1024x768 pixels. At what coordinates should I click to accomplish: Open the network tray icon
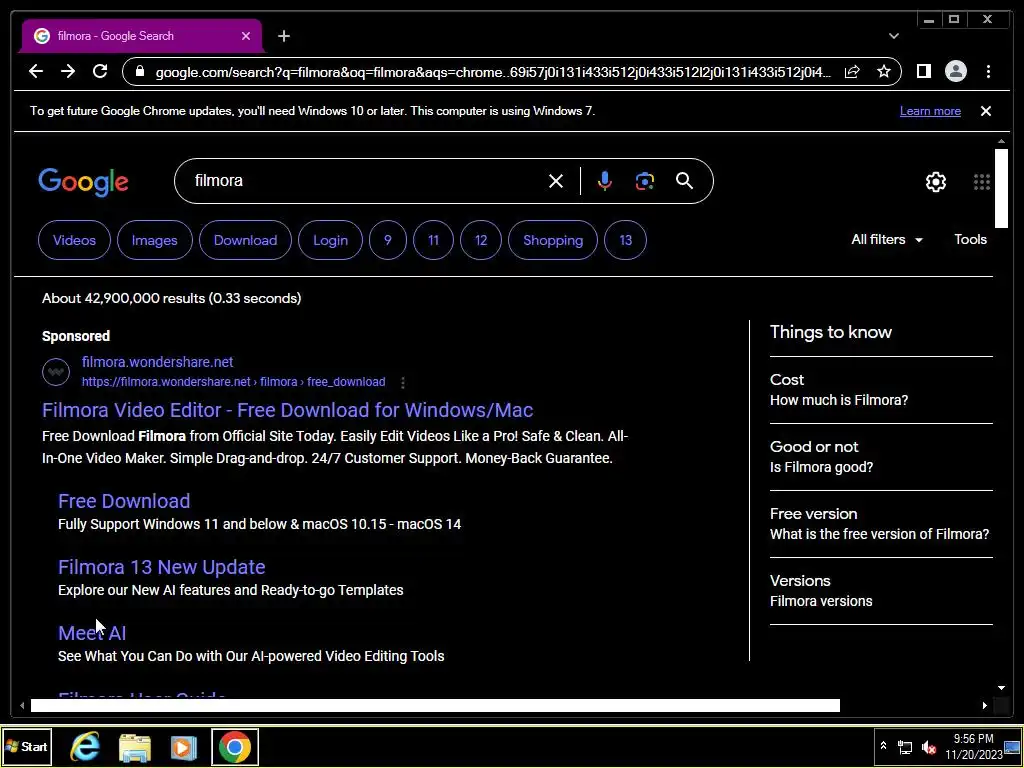(905, 746)
